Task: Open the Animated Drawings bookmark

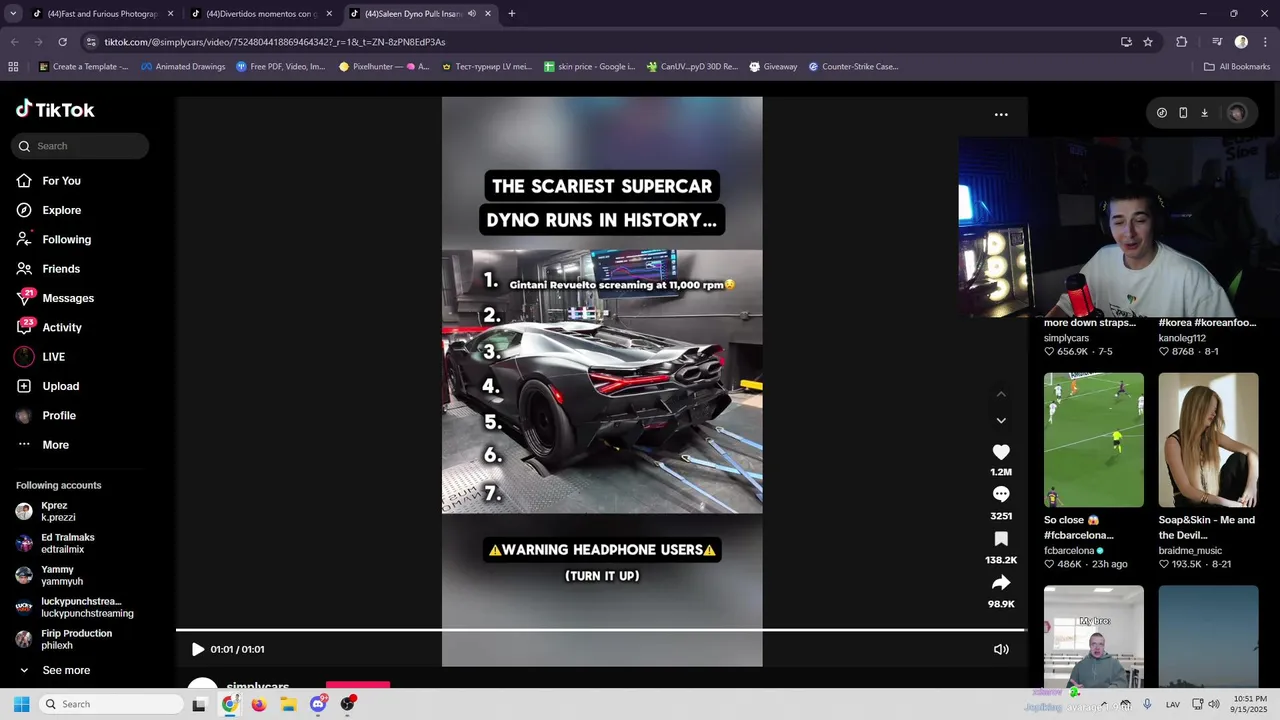Action: (183, 67)
